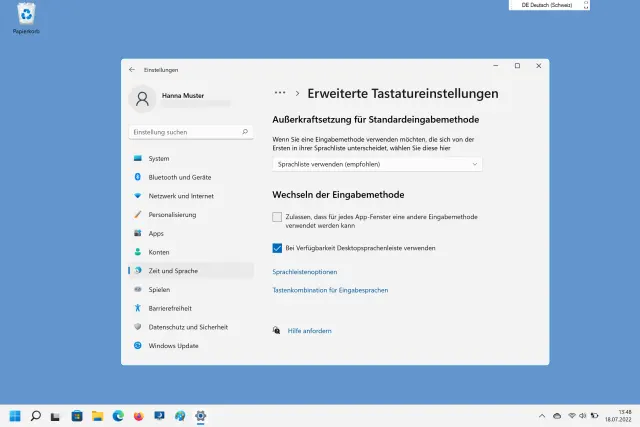Enable different input method per app window checkbox
The width and height of the screenshot is (640, 427).
(277, 217)
